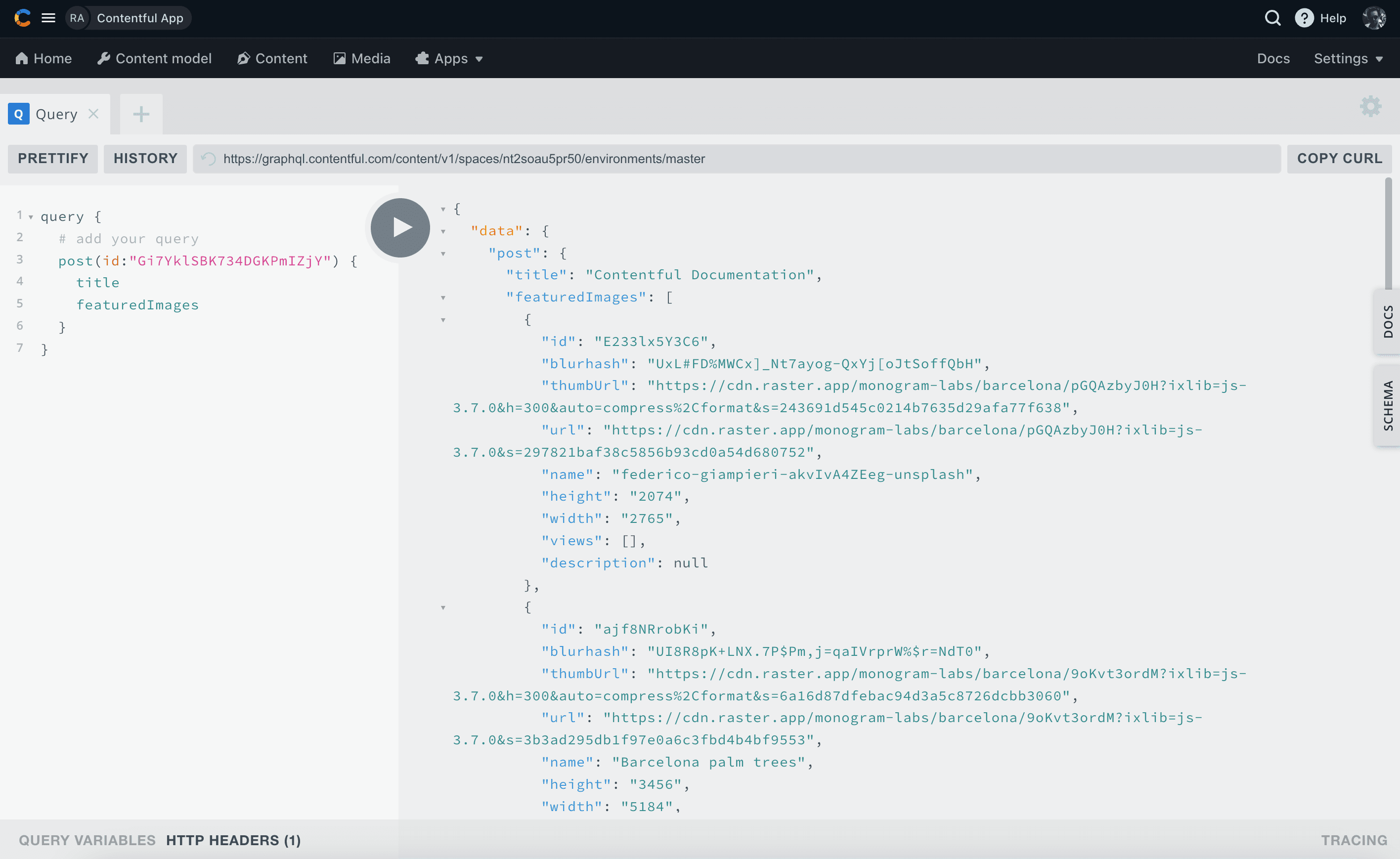This screenshot has height=859, width=1400.
Task: Open the hamburger menu
Action: point(48,18)
